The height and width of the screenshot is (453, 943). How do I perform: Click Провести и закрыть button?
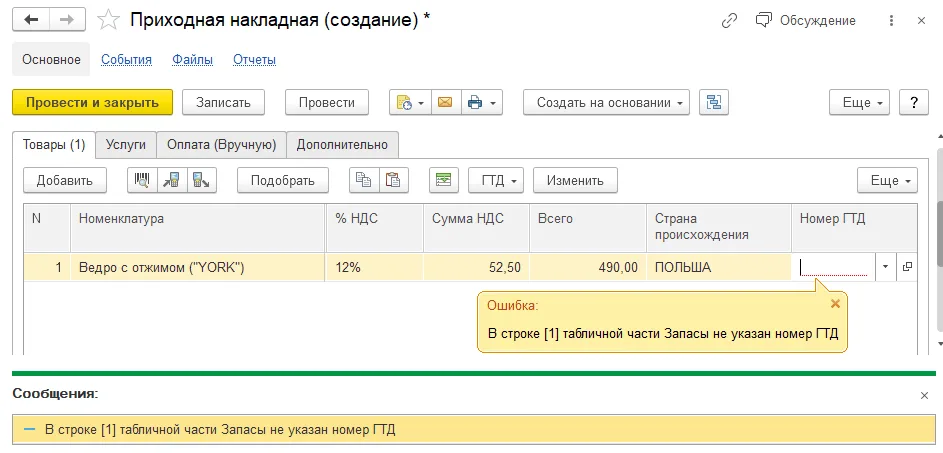93,102
